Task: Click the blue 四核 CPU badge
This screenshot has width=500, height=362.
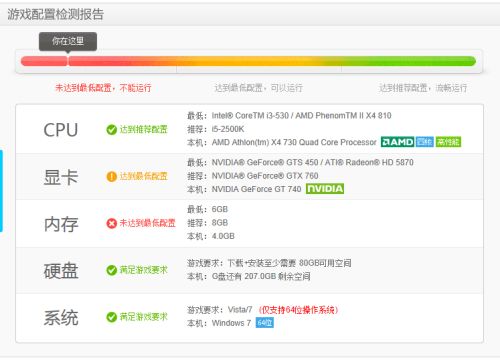Action: tap(425, 142)
